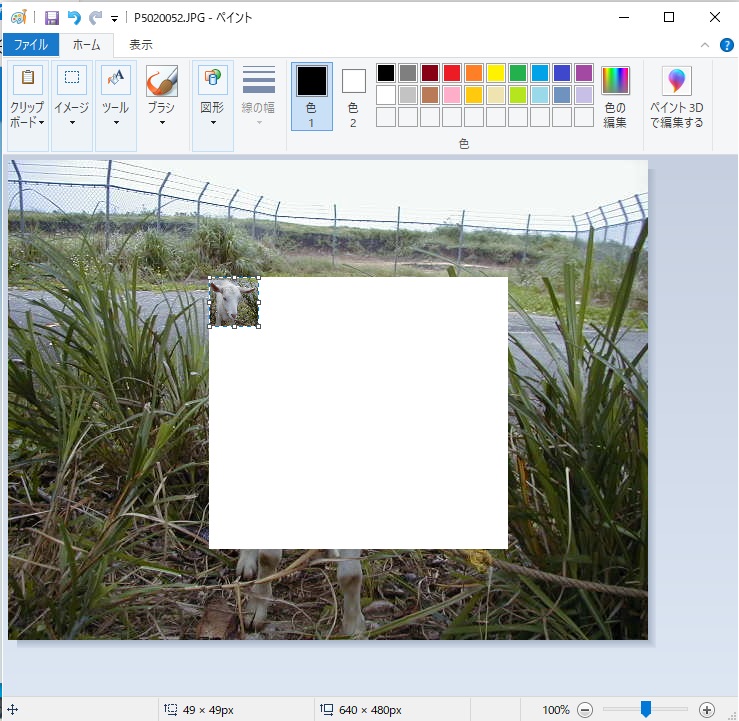Image resolution: width=739 pixels, height=721 pixels.
Task: Select the ブラシ brush icon
Action: 162,80
